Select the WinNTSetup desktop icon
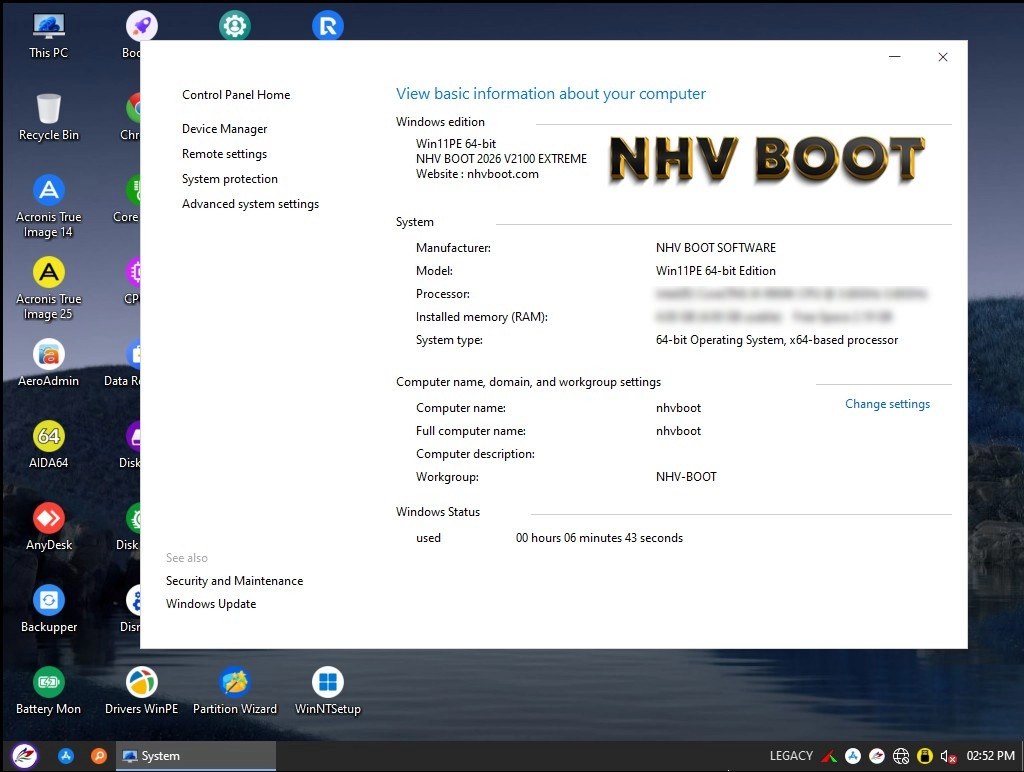1024x772 pixels. click(328, 690)
